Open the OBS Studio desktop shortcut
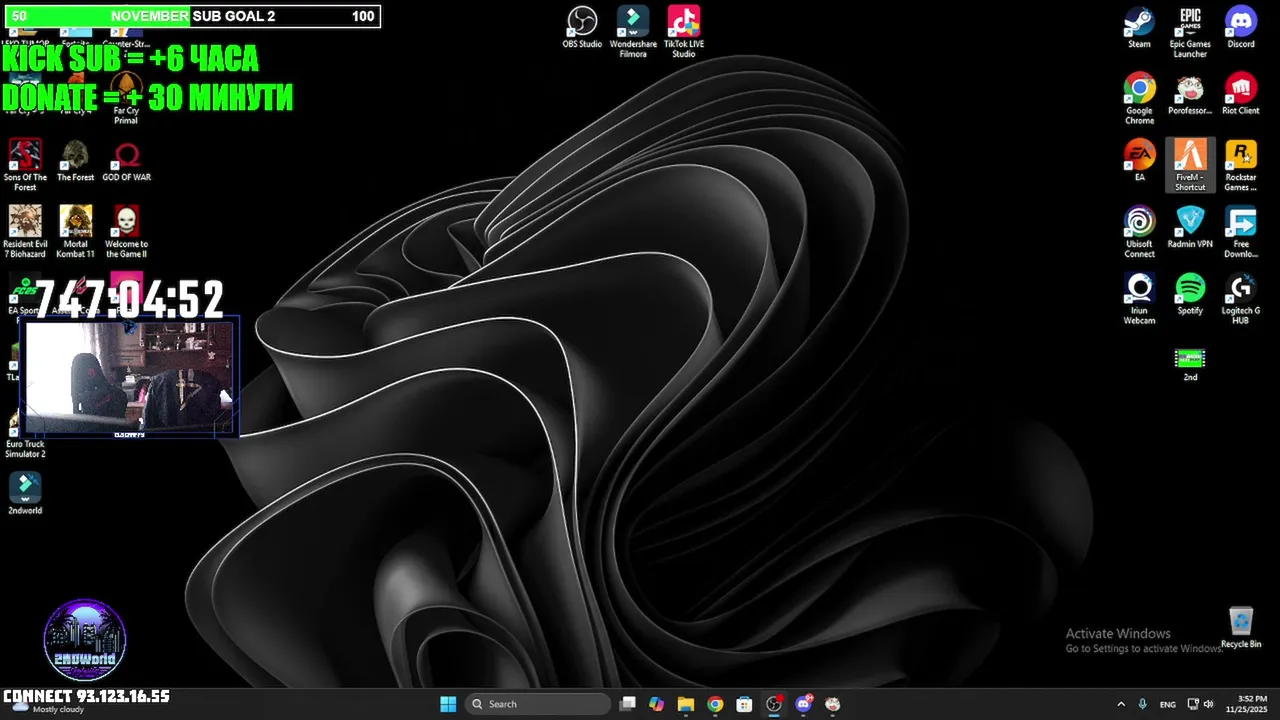Screen dimensions: 1280x720 pyautogui.click(x=582, y=28)
